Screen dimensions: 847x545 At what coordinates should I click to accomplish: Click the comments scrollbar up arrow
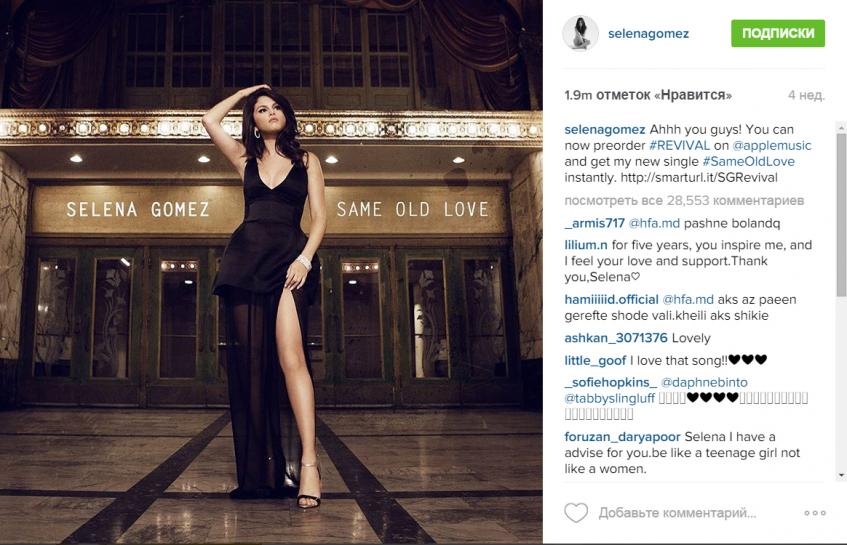pyautogui.click(x=841, y=128)
